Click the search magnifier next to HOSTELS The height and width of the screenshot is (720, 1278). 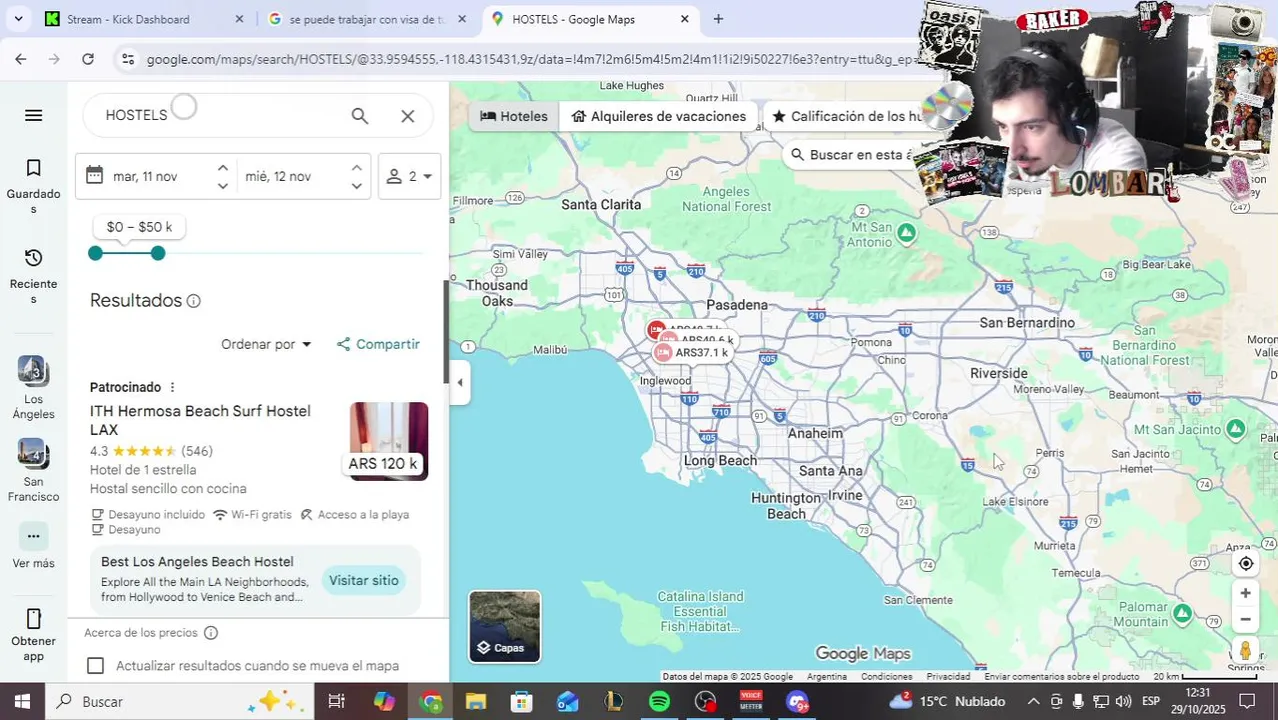click(x=360, y=116)
